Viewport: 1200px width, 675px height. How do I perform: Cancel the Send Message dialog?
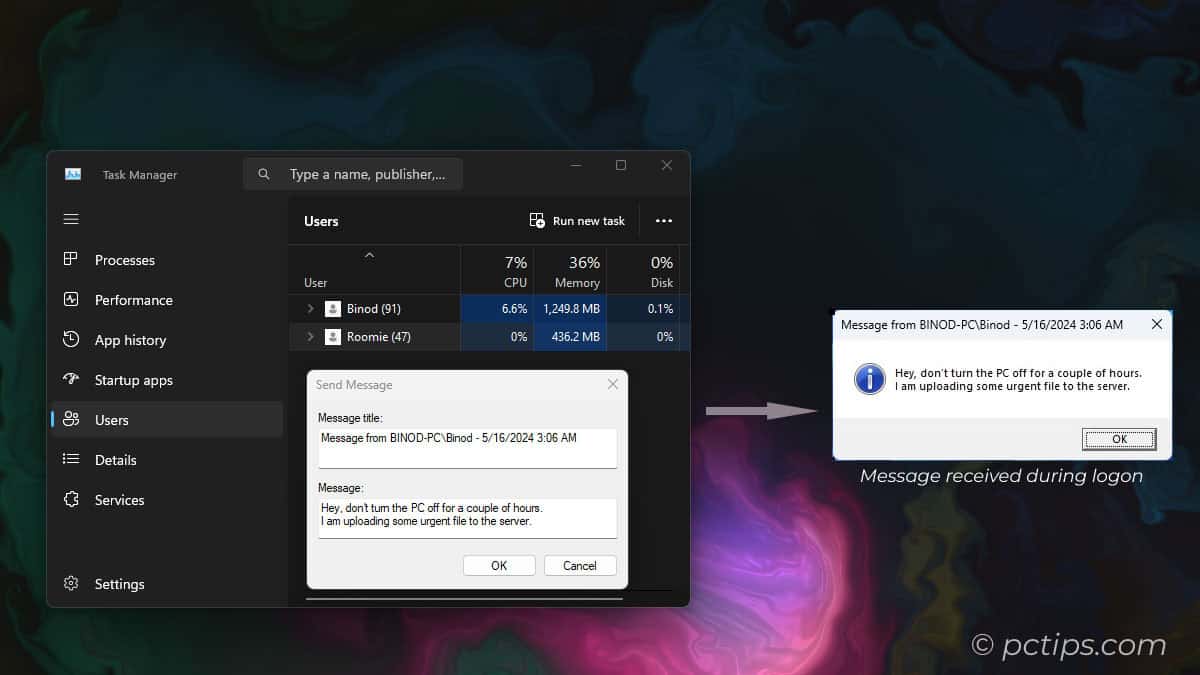coord(580,565)
